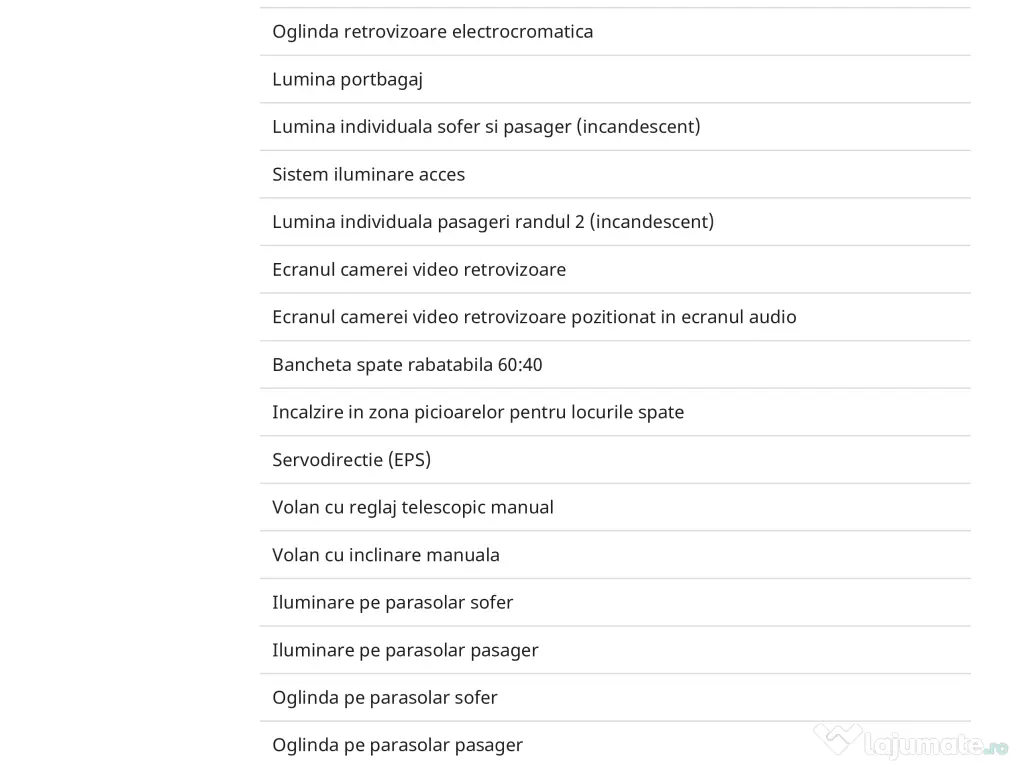Viewport: 1024px width, 768px height.
Task: Click the lajumate.ro heart logo icon
Action: (x=837, y=741)
